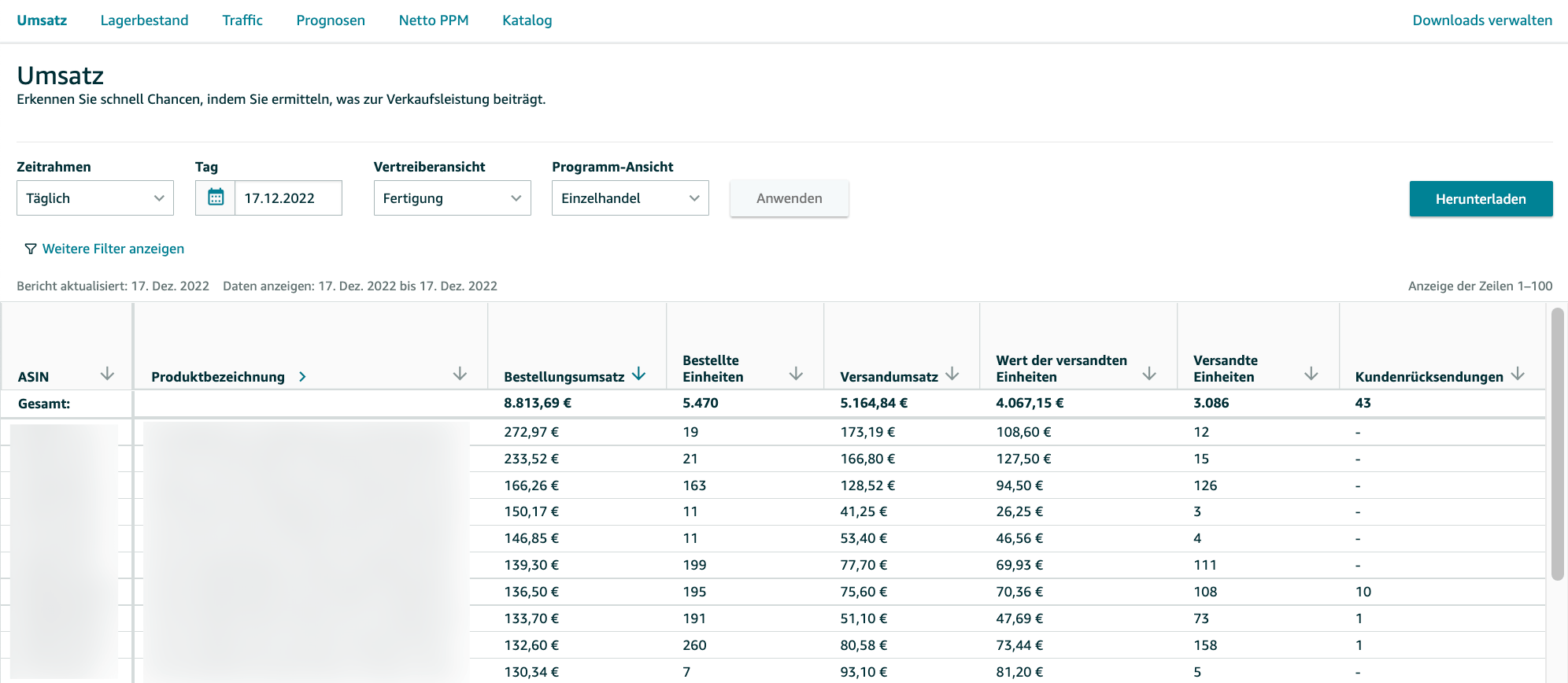
Task: Select the returns cell showing 10
Action: (1363, 592)
